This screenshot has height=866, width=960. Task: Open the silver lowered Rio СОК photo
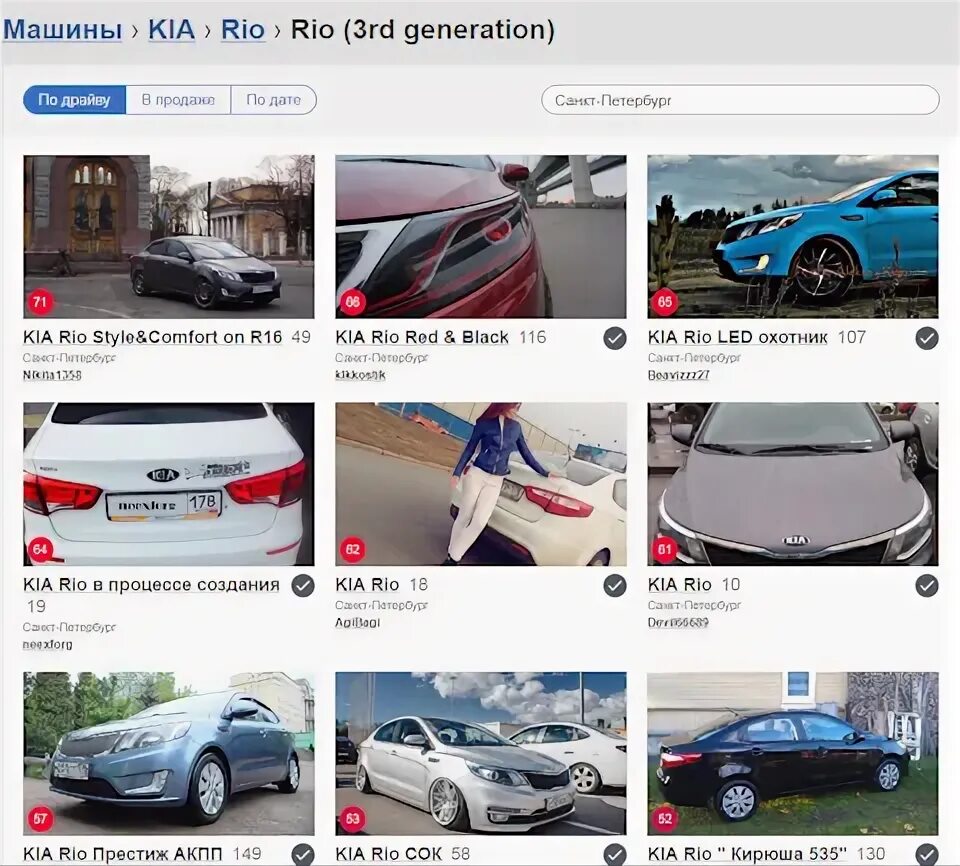tap(481, 753)
